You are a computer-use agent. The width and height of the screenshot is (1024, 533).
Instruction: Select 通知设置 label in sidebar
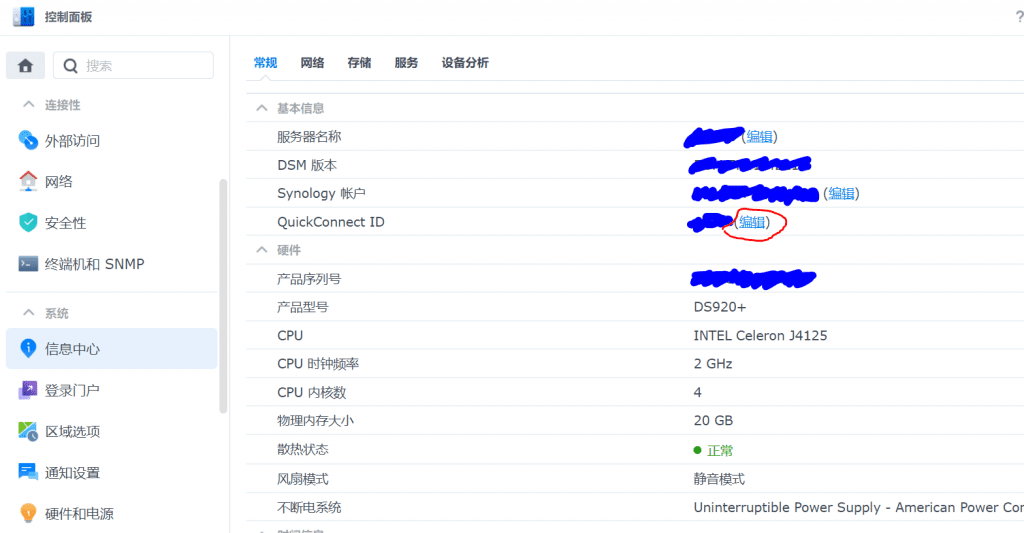pyautogui.click(x=72, y=472)
